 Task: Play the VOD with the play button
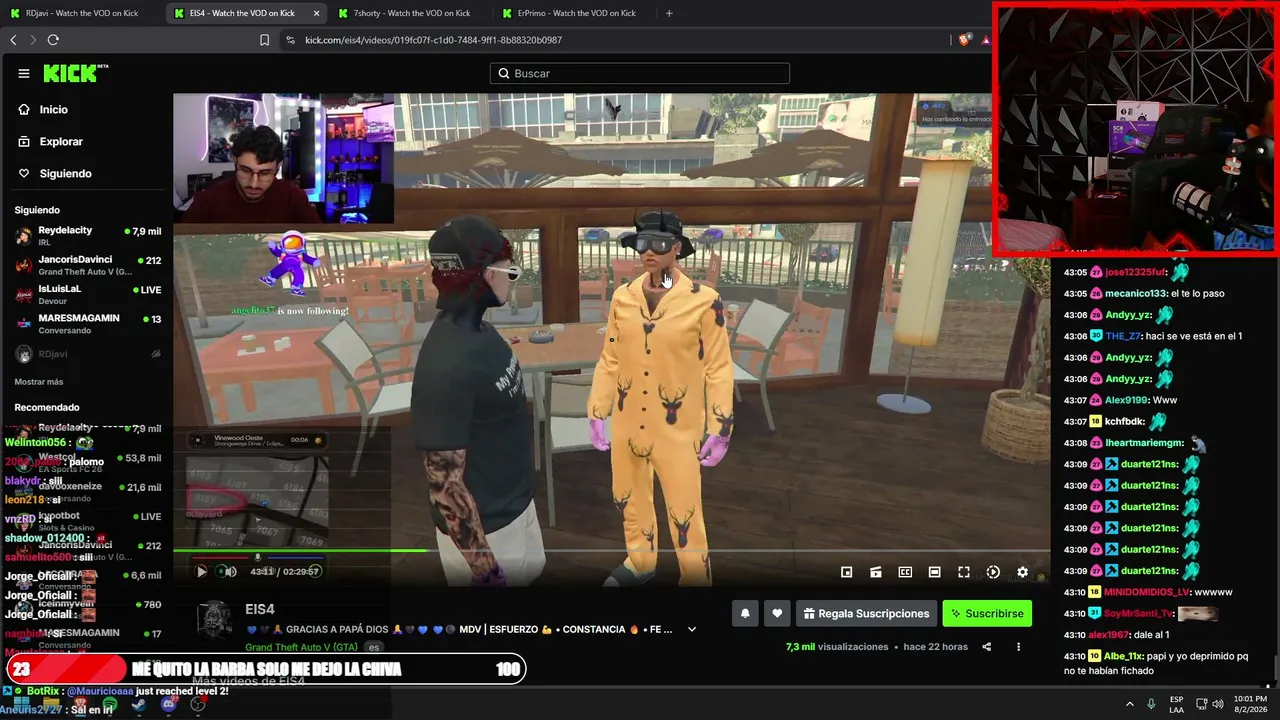(201, 572)
